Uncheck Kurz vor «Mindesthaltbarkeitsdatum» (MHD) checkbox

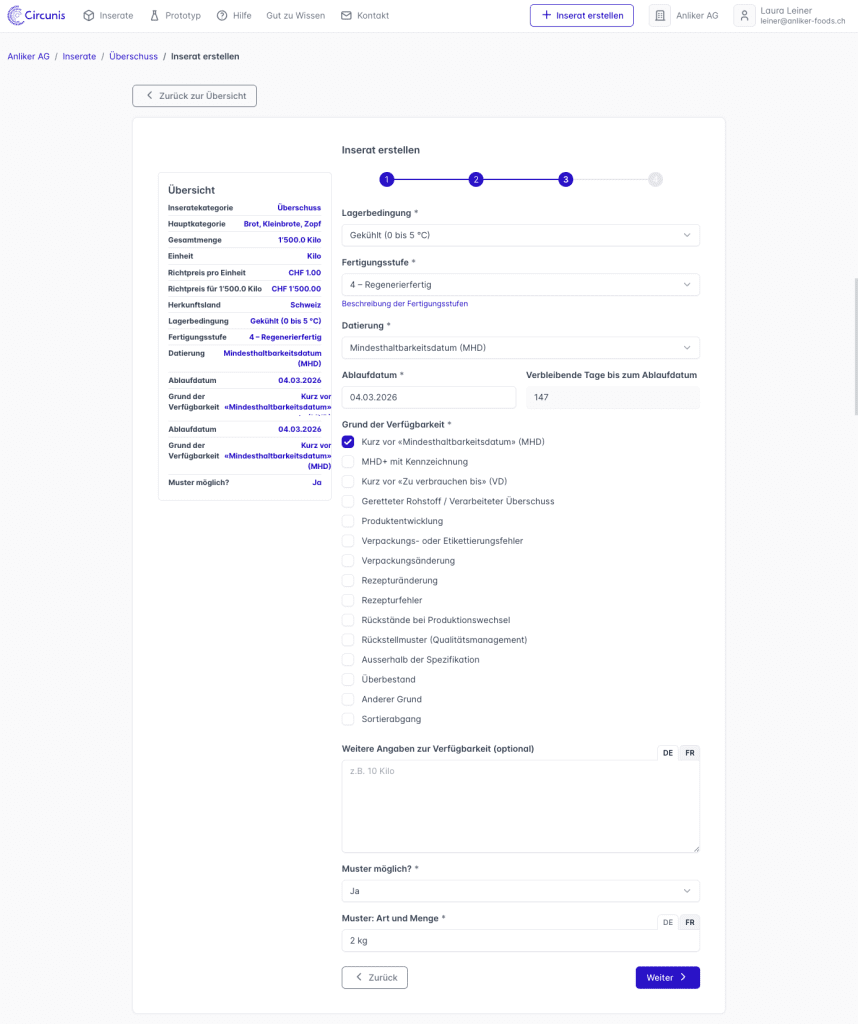[x=348, y=442]
